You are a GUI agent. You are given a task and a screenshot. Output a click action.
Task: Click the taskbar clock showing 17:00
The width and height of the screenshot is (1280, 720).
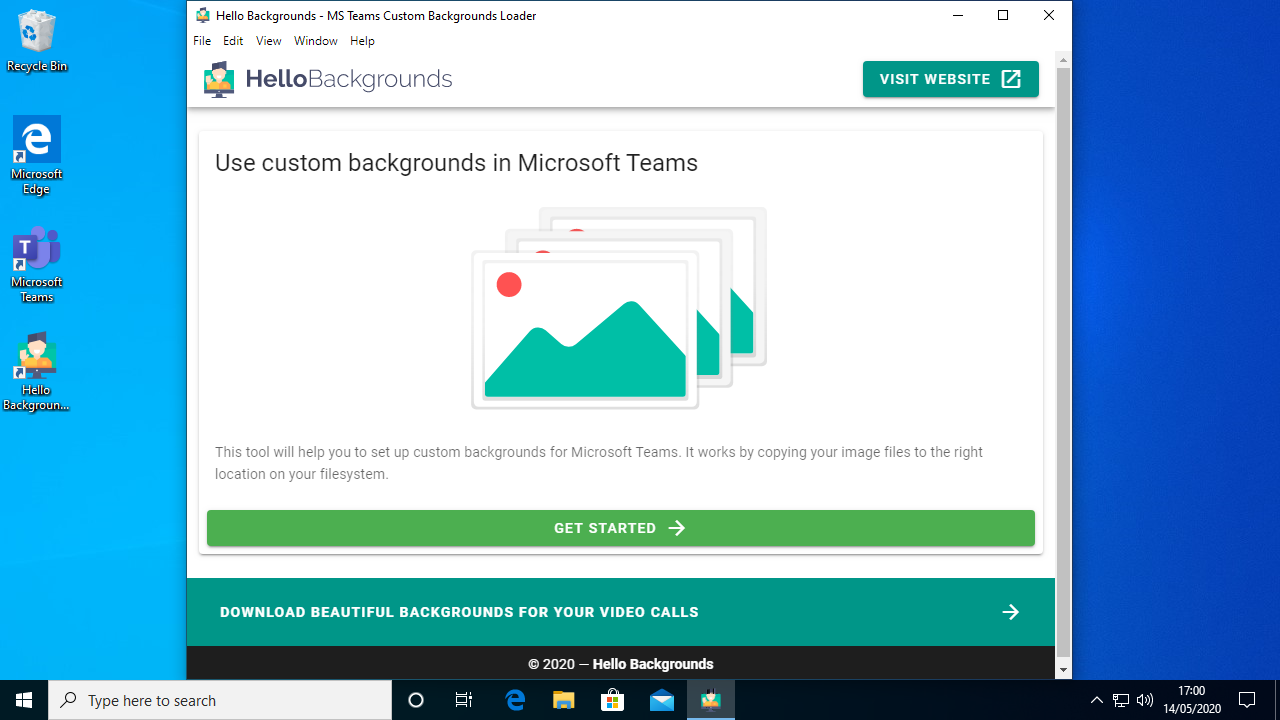(1192, 700)
